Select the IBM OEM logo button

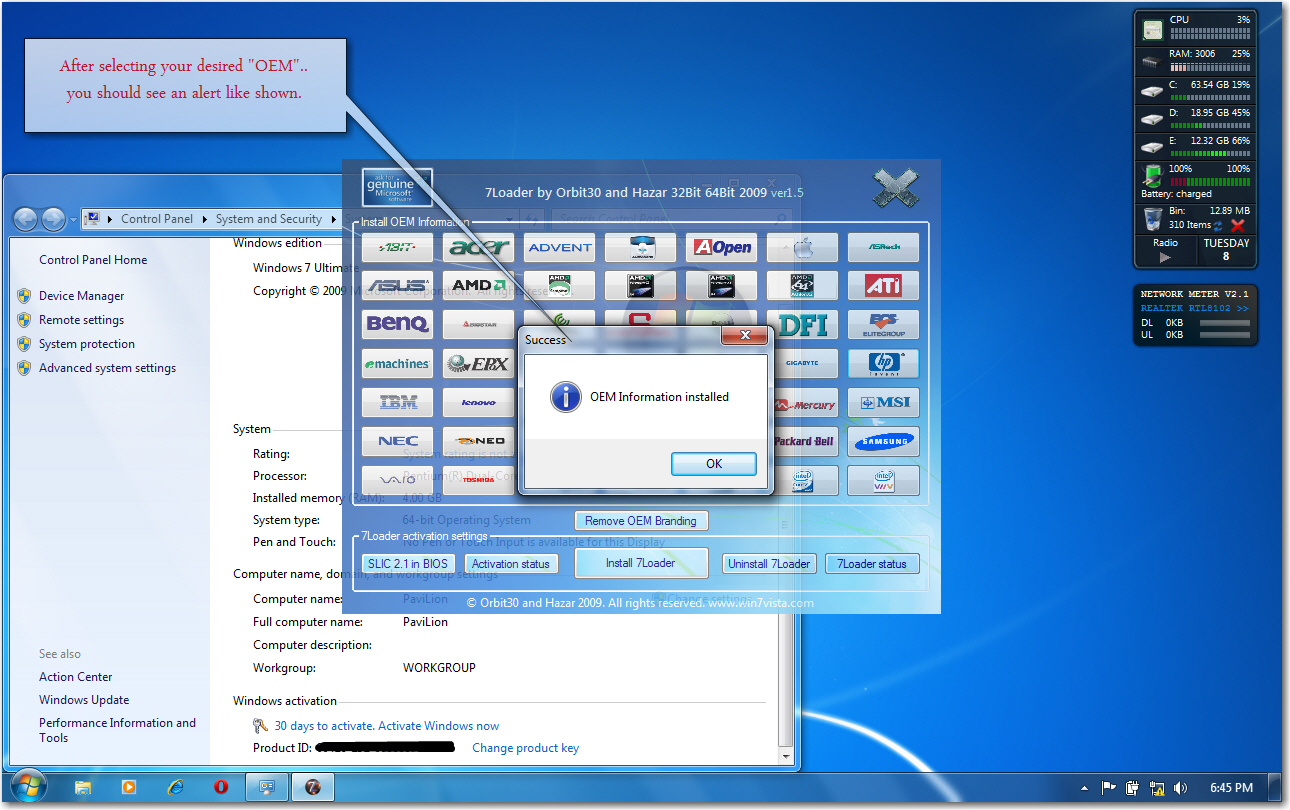click(398, 403)
